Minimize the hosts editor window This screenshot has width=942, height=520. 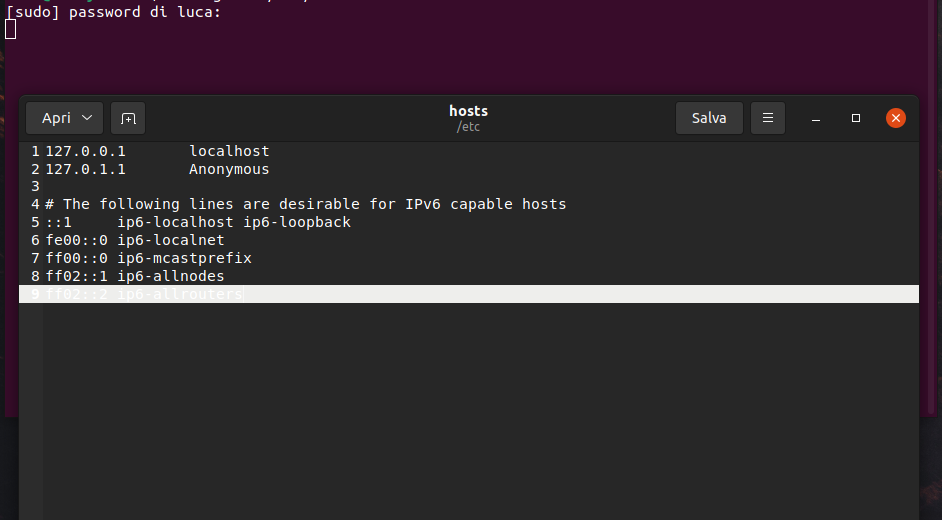[x=816, y=118]
